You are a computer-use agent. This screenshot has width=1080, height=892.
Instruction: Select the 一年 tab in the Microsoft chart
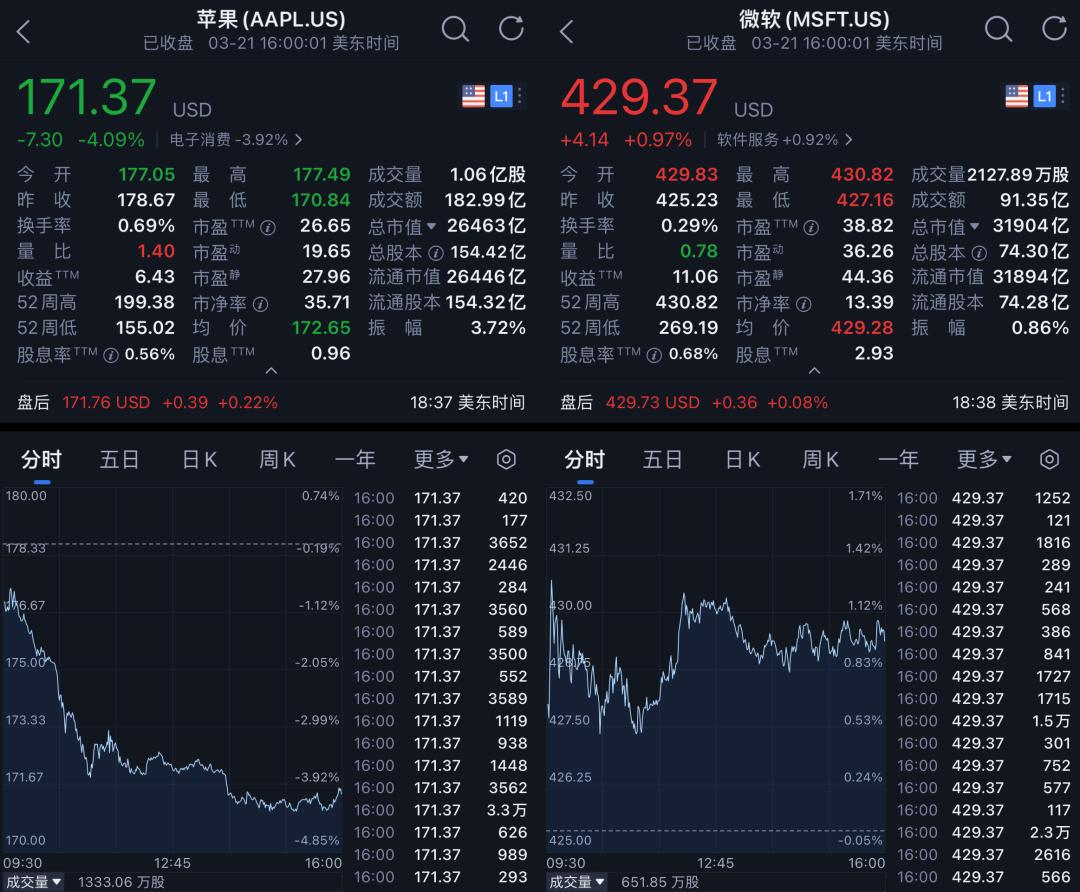pyautogui.click(x=898, y=459)
